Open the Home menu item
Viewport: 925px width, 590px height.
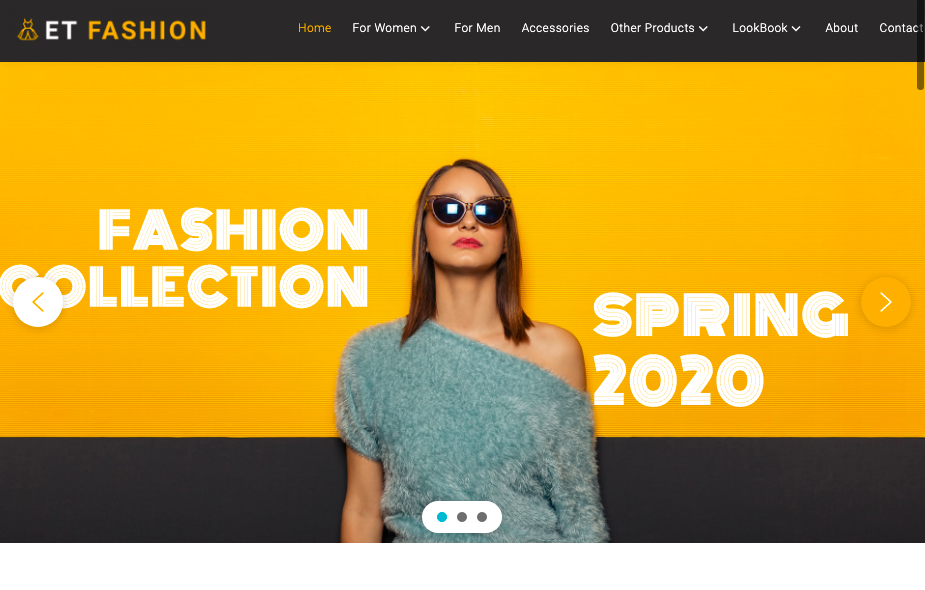point(314,28)
